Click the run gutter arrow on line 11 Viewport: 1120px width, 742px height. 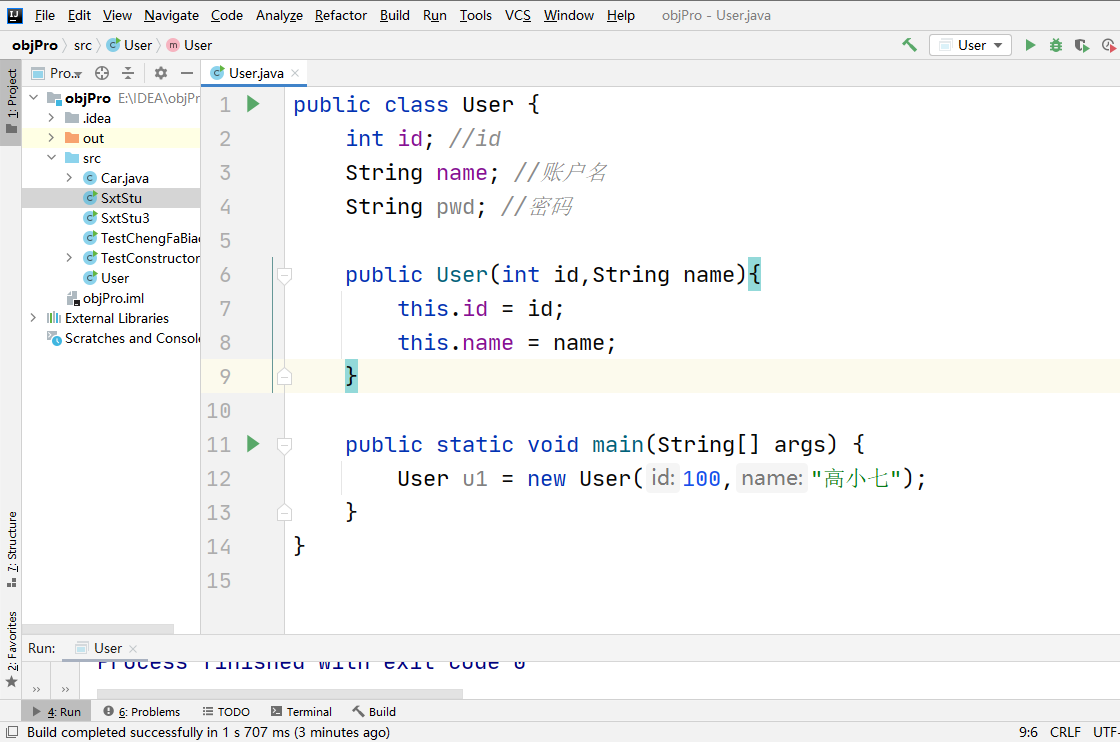[253, 444]
